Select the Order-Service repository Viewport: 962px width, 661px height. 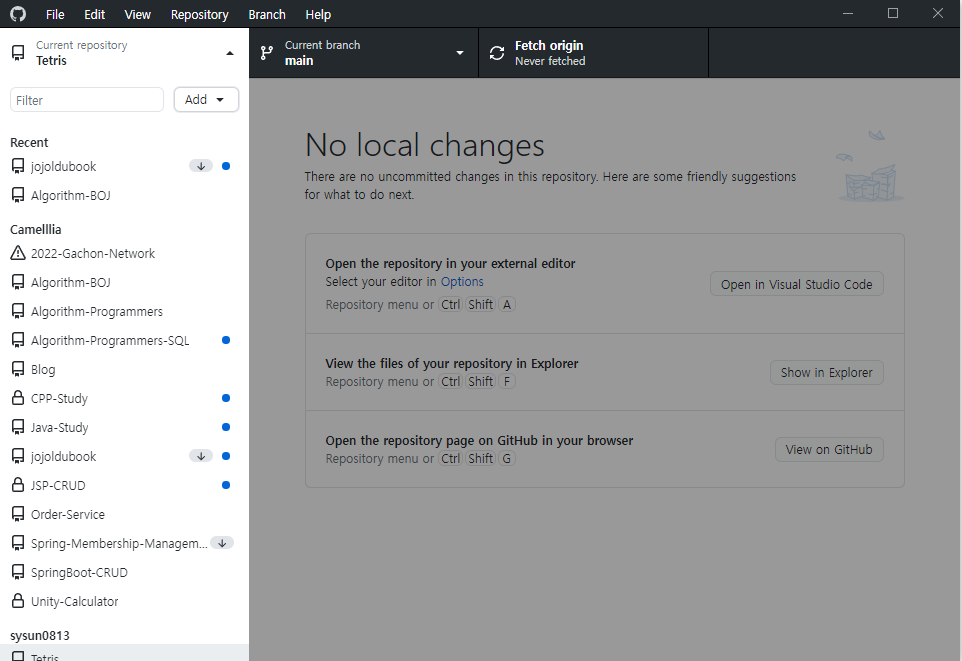coord(125,514)
